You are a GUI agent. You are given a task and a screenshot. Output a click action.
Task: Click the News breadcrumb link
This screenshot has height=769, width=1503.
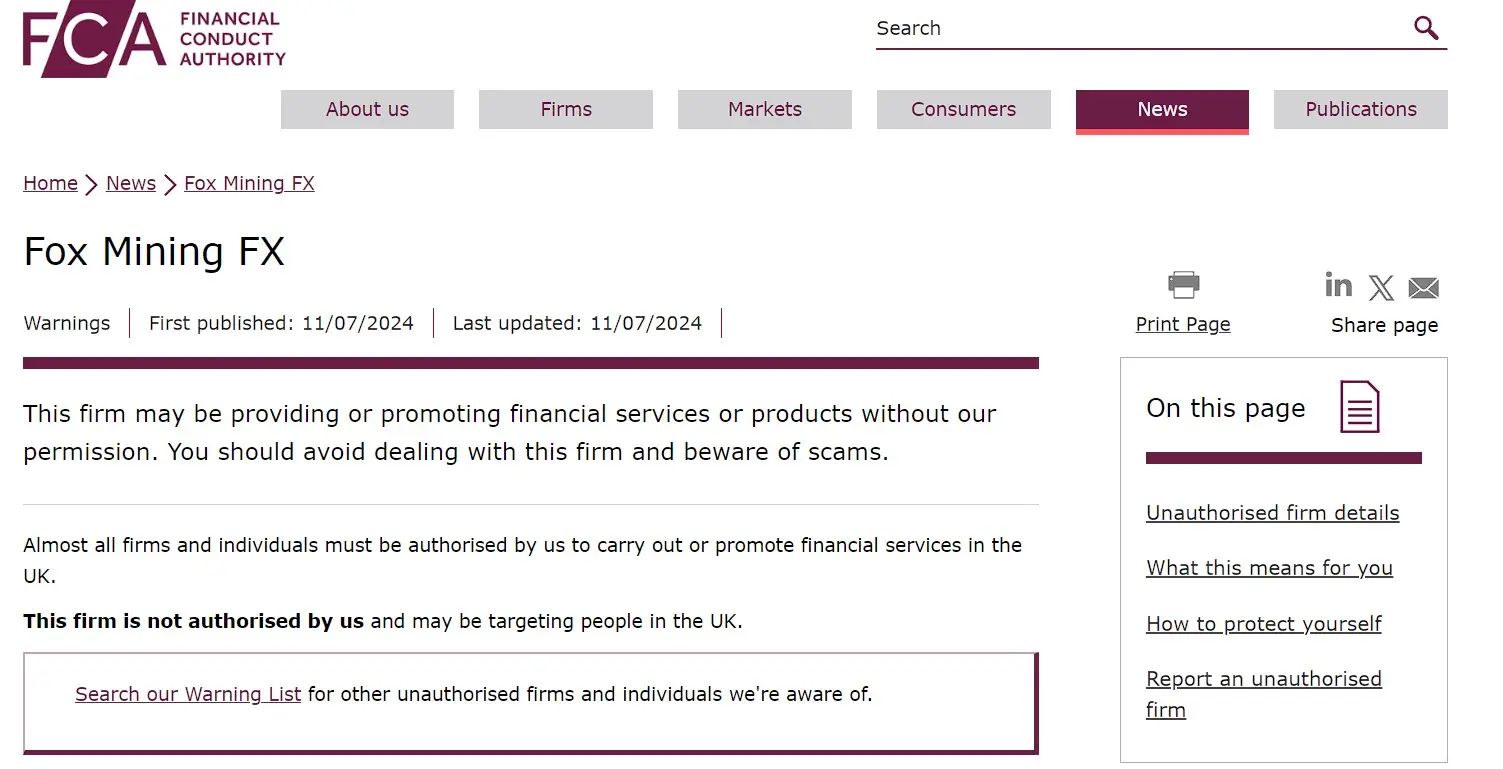[x=131, y=184]
